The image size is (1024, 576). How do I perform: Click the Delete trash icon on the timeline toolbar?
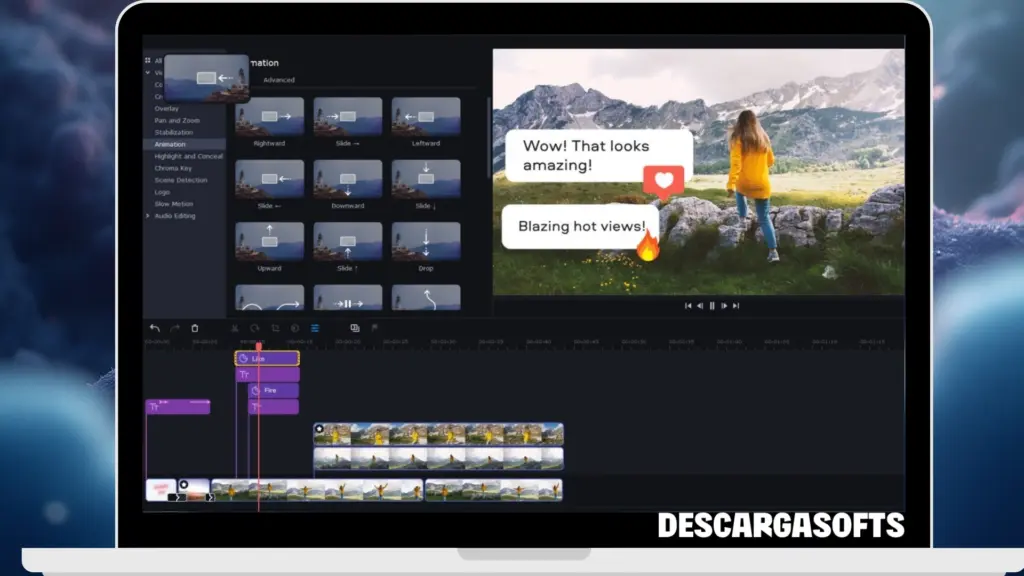[x=194, y=328]
